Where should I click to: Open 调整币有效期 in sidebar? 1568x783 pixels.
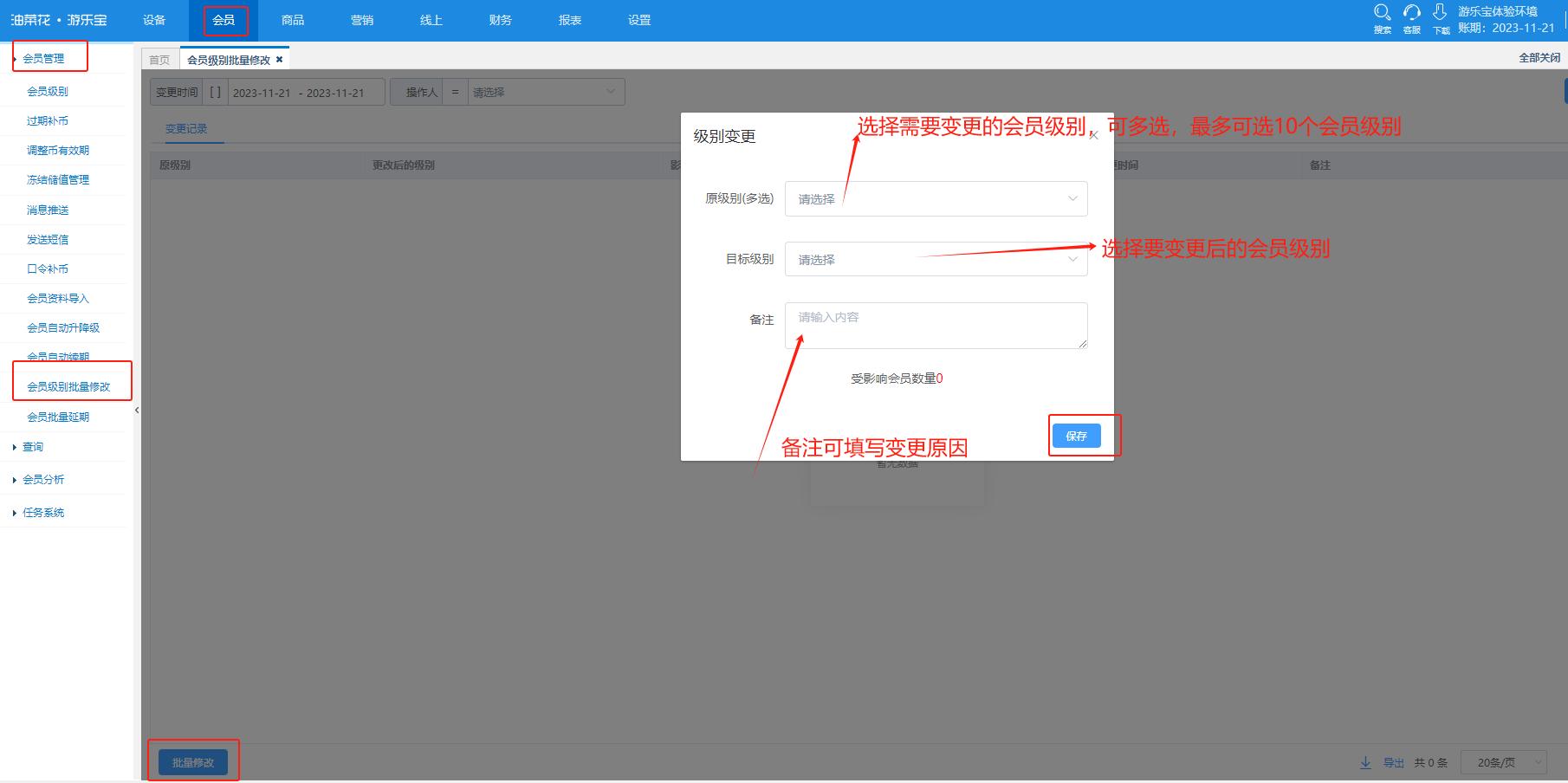[58, 150]
